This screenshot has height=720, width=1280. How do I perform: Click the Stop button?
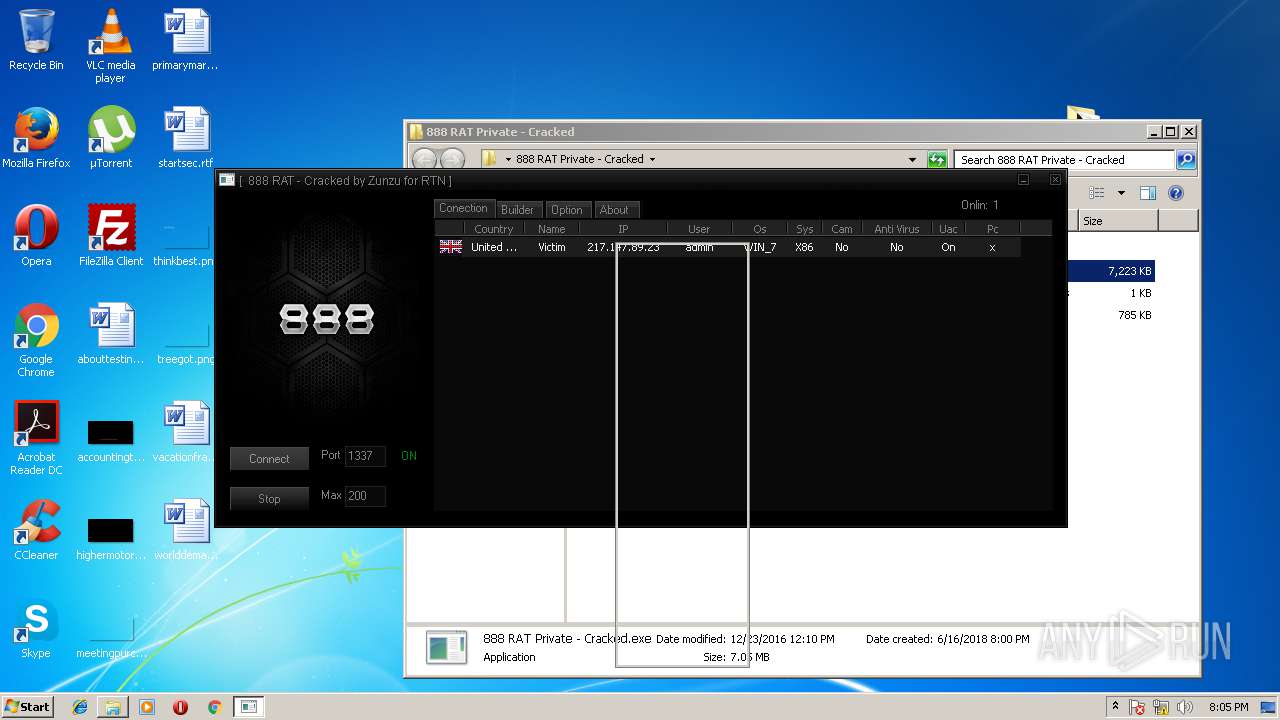tap(269, 499)
